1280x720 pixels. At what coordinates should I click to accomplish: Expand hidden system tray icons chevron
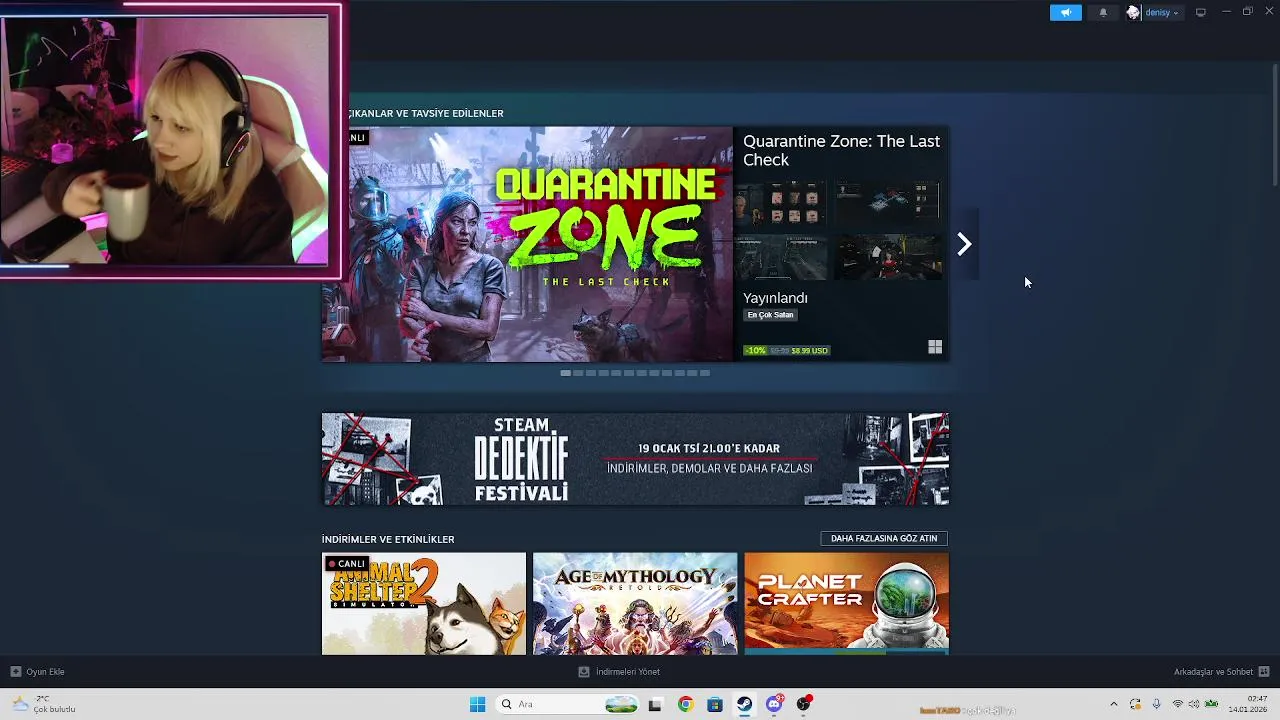coord(1114,704)
